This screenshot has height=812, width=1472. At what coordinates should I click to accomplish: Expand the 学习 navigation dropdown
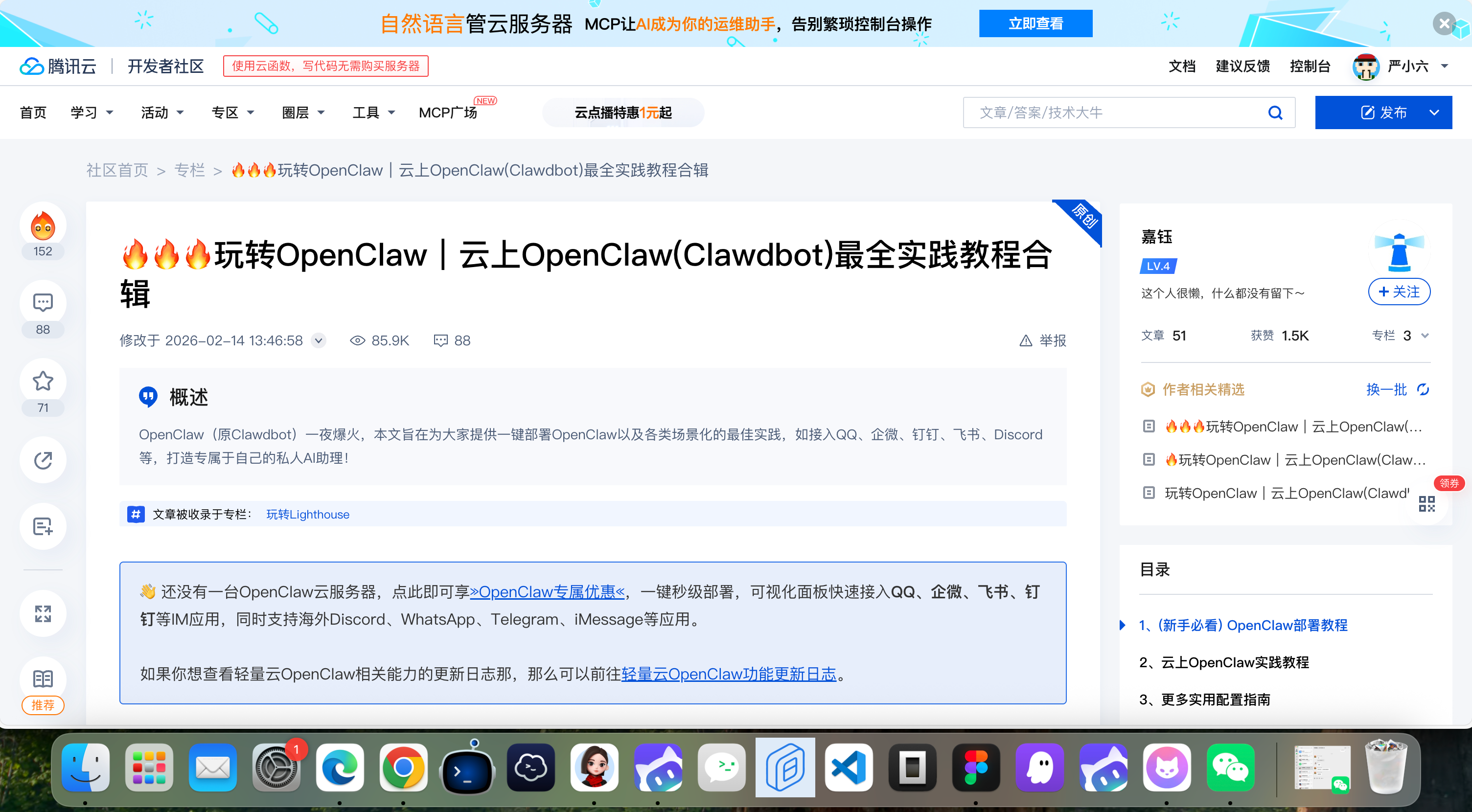[x=92, y=113]
